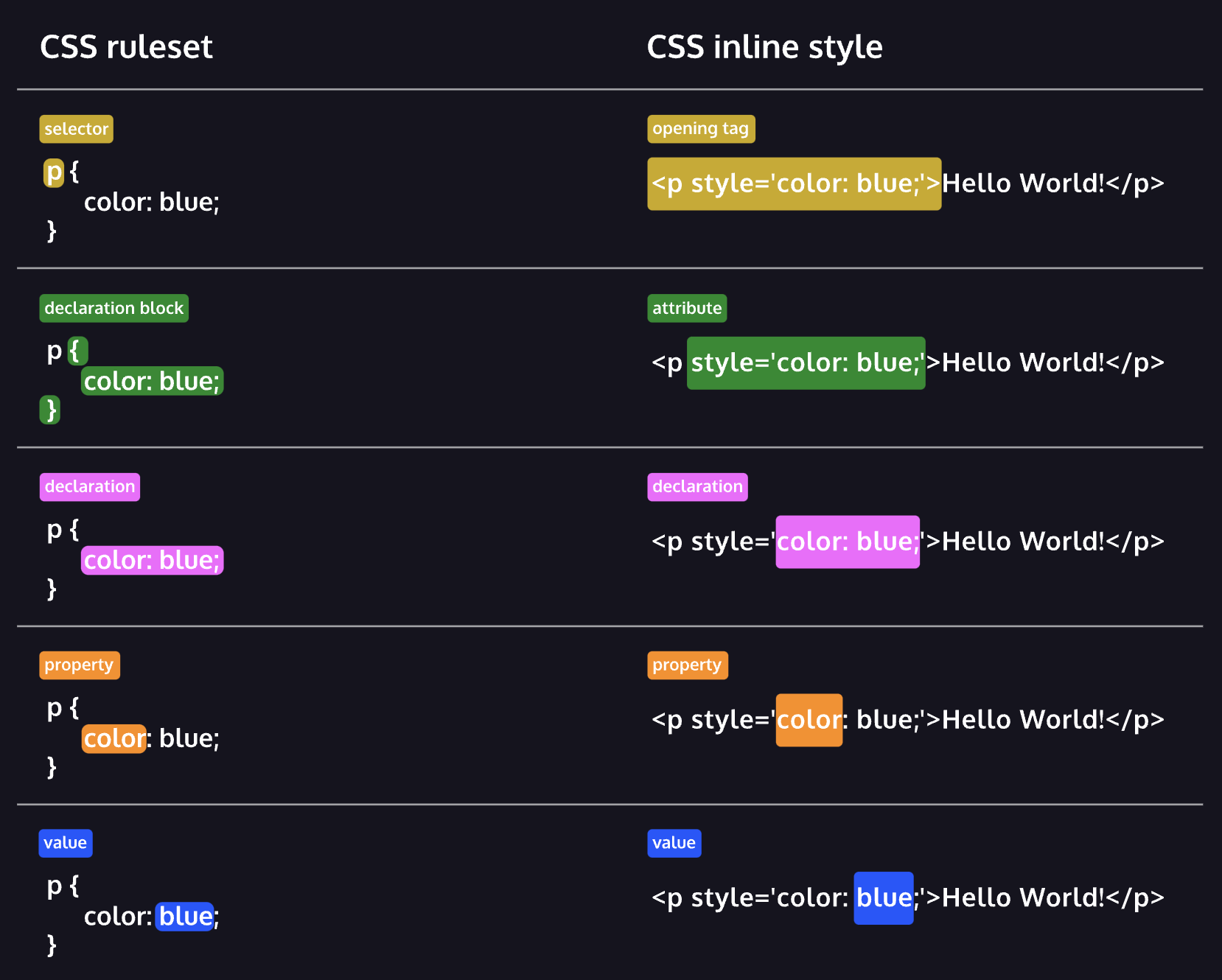Click the blue highlighted 'blue' value in ruleset
1222x980 pixels.
185,917
